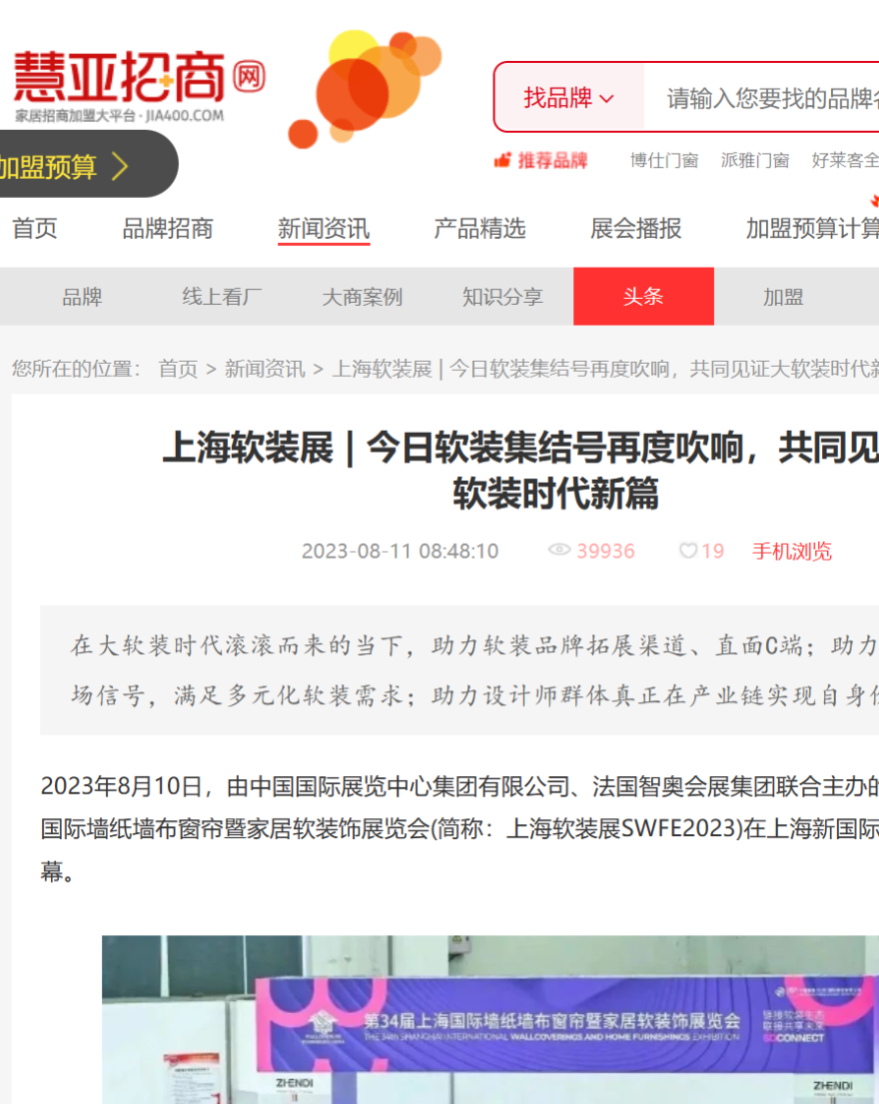Click the exhibition banner photo
Viewport: 879px width, 1105px height.
point(490,1018)
